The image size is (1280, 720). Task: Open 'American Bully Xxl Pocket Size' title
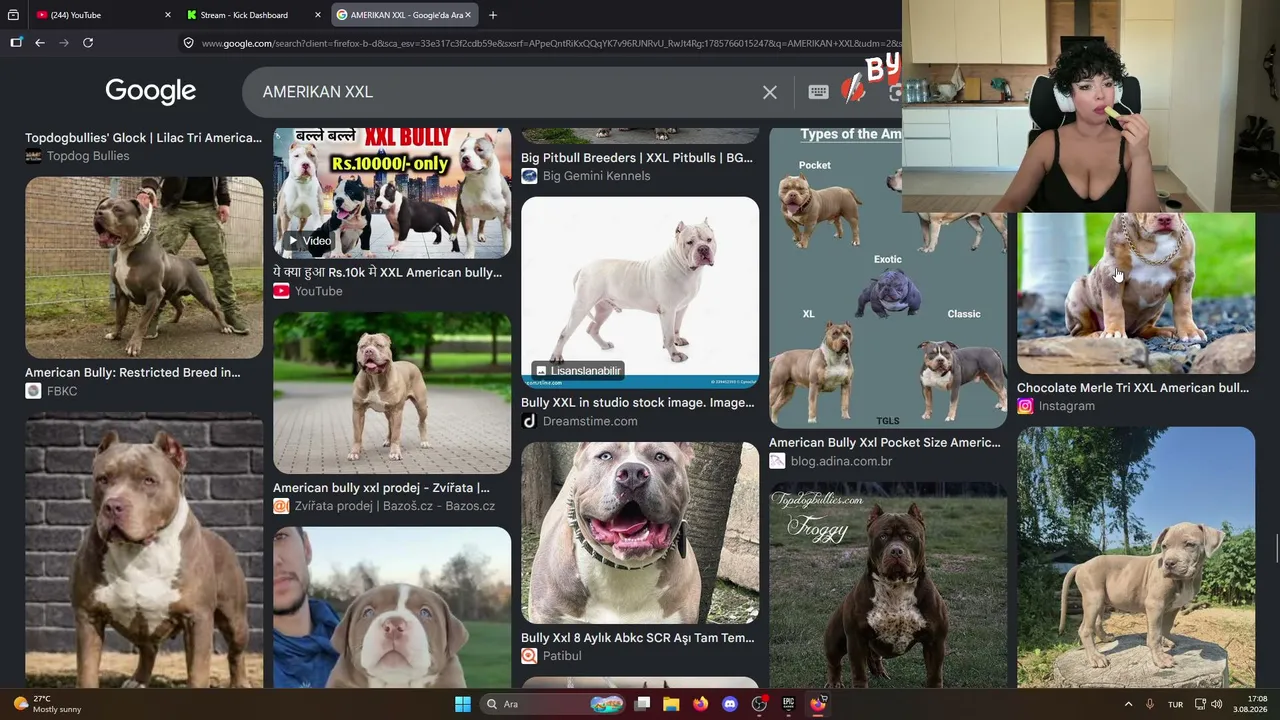(x=885, y=442)
